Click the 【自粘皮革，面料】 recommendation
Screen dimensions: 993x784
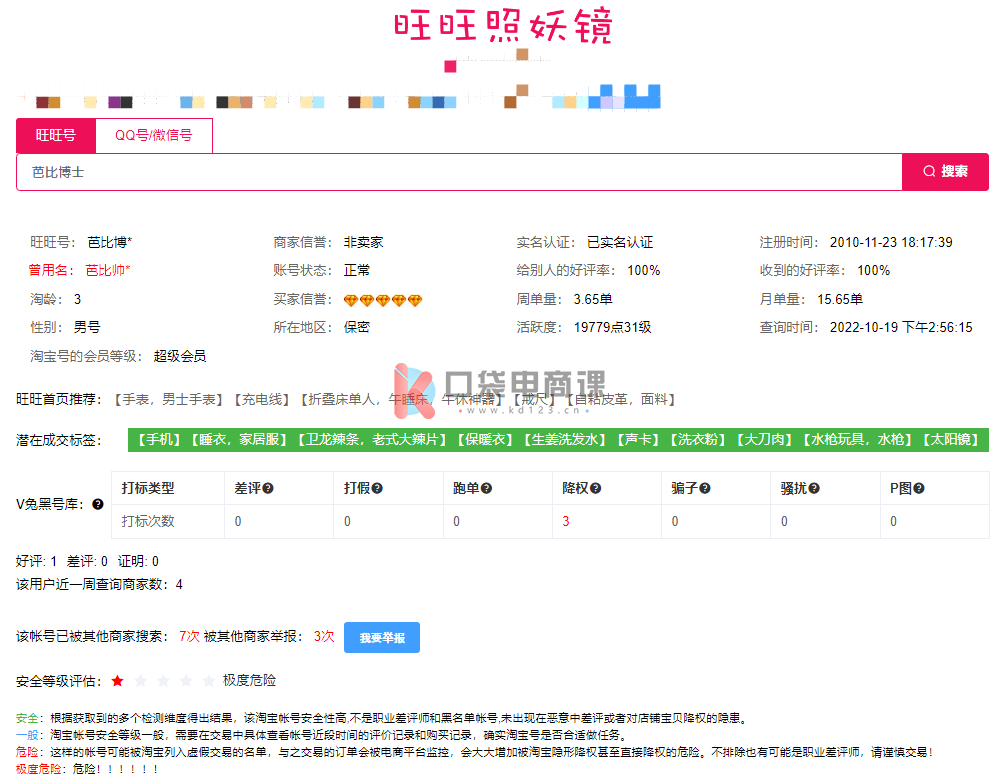pyautogui.click(x=621, y=400)
